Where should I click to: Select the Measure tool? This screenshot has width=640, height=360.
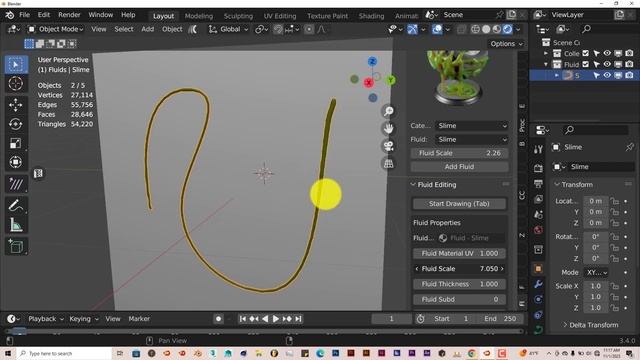coord(16,225)
